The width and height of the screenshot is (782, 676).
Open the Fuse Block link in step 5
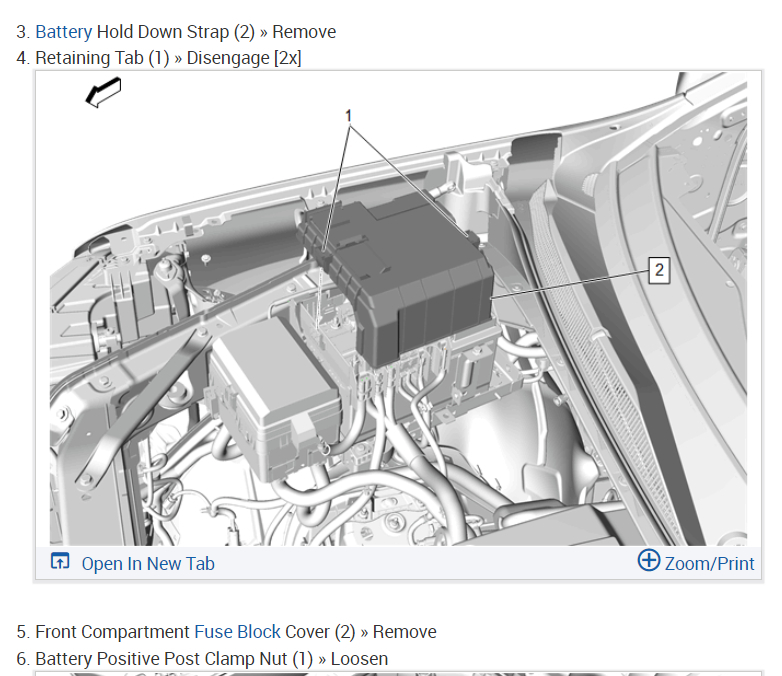(237, 632)
